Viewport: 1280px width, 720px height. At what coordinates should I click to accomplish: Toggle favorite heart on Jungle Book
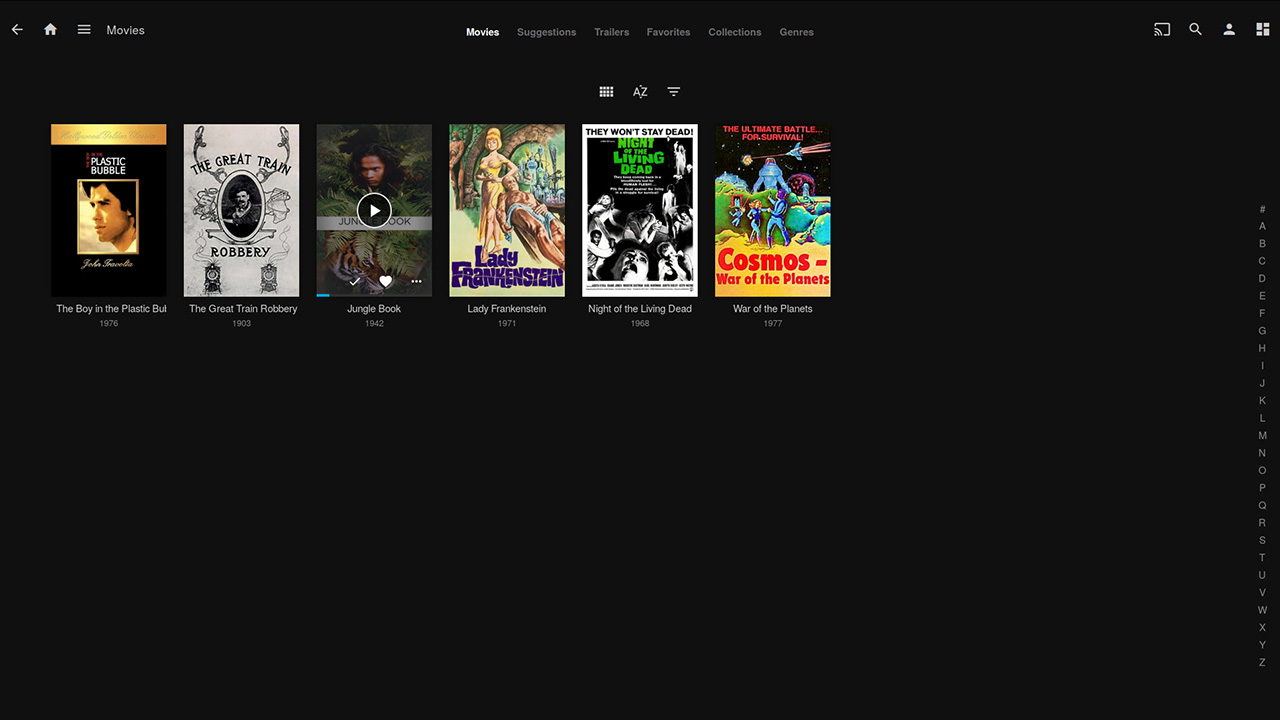click(x=386, y=282)
